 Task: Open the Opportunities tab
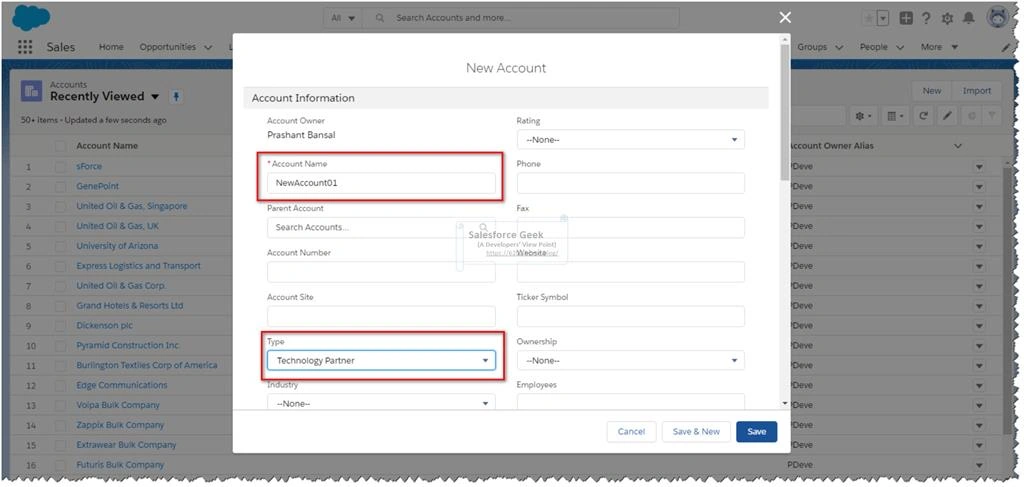[167, 47]
